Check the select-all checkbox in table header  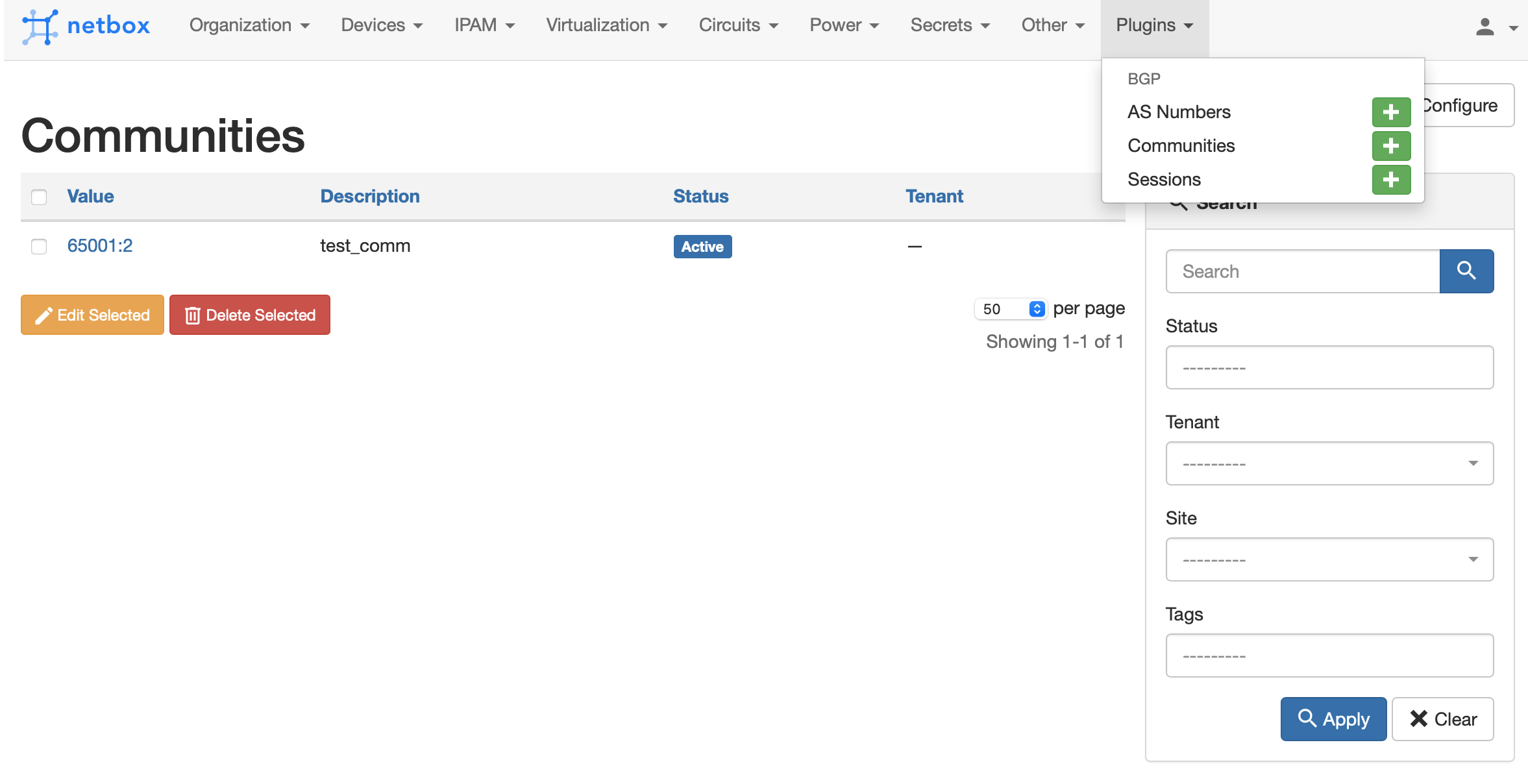[39, 197]
